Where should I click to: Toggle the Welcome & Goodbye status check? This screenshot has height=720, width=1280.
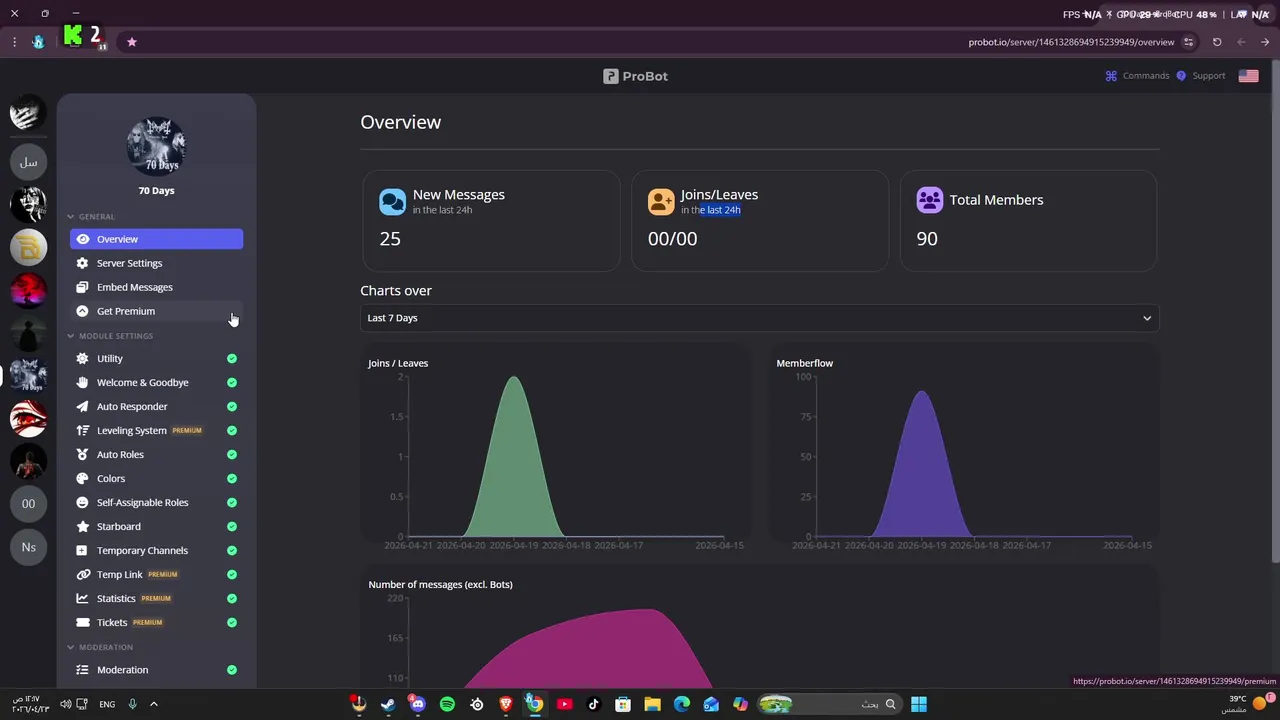click(232, 382)
